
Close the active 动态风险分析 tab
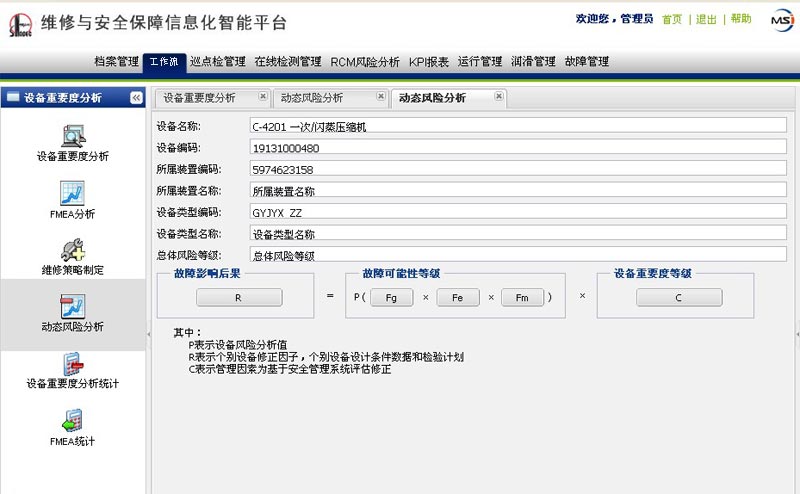click(498, 97)
